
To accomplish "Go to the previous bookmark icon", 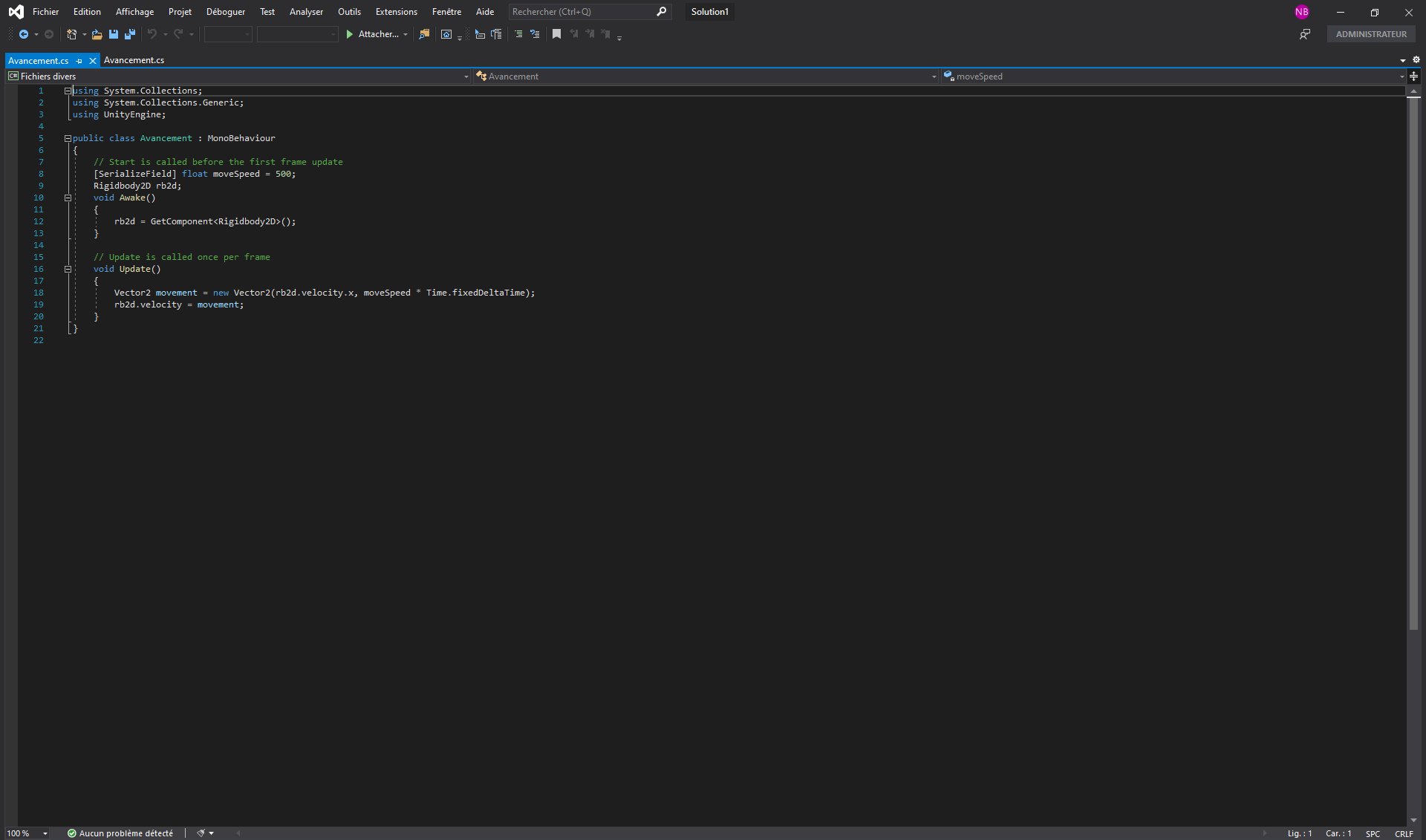I will (x=573, y=34).
